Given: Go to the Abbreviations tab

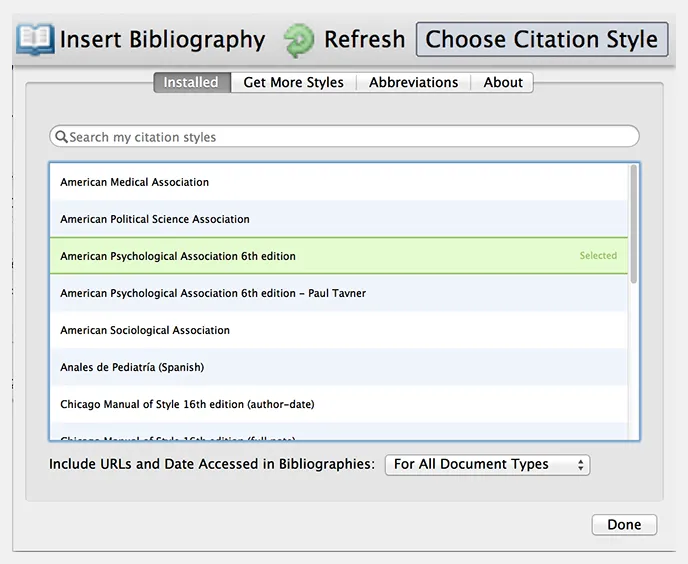Looking at the screenshot, I should point(413,82).
